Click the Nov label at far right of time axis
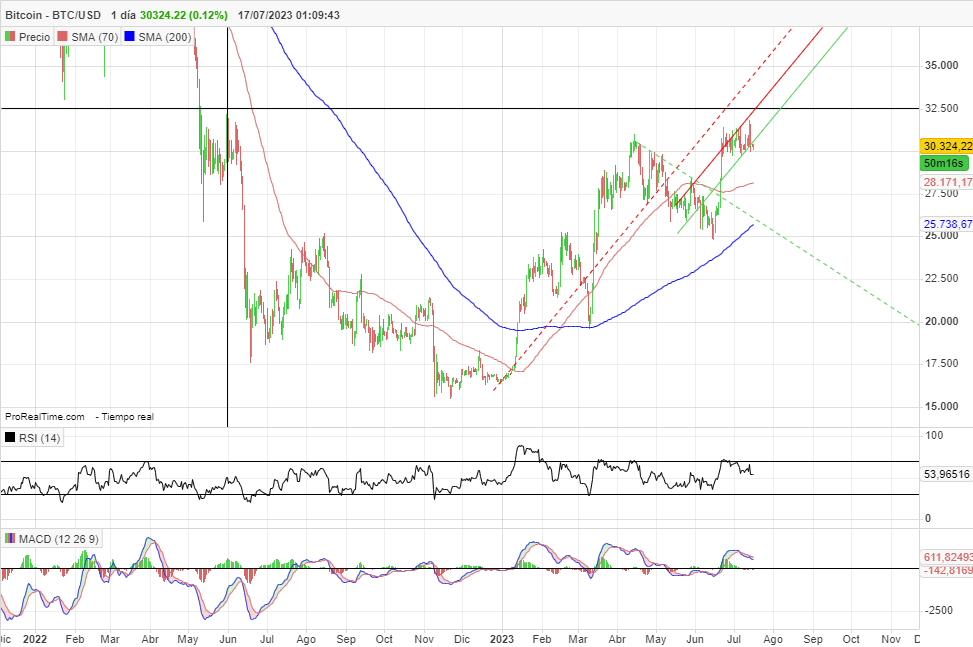The width and height of the screenshot is (973, 647). click(891, 639)
